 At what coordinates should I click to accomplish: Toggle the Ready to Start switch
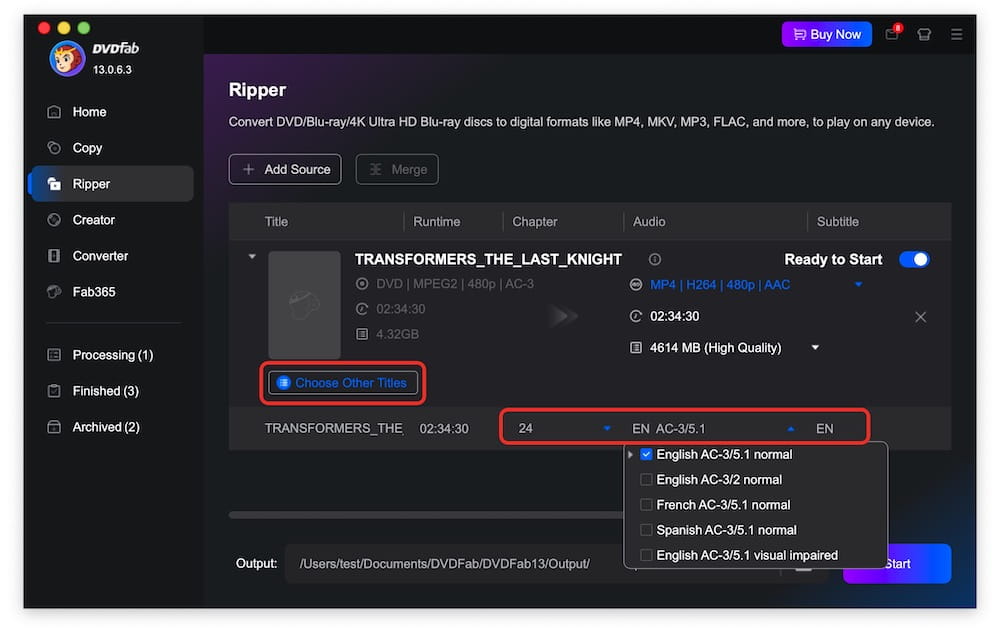click(x=914, y=260)
